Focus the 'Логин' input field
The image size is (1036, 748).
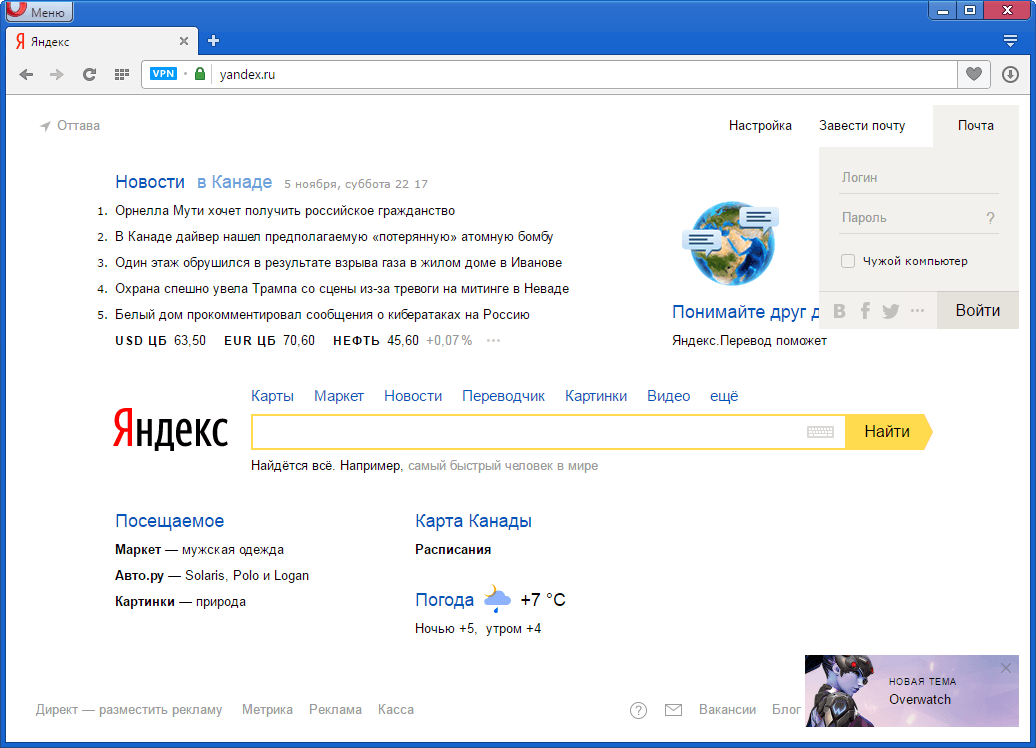918,177
